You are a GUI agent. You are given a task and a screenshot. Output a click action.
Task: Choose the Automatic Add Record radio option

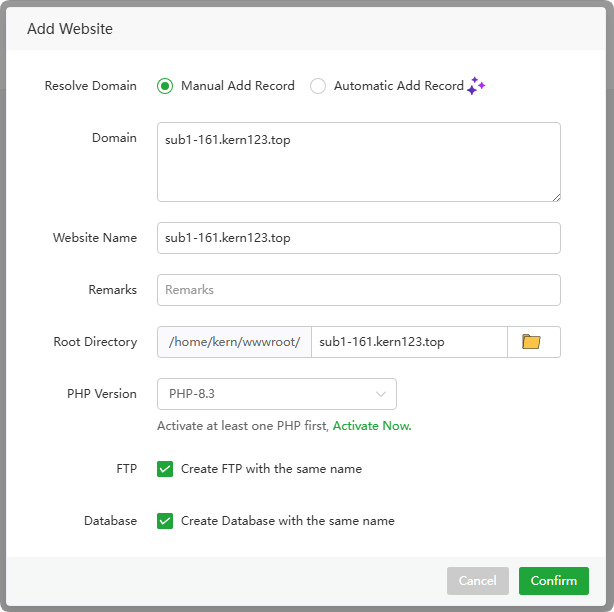(x=318, y=86)
